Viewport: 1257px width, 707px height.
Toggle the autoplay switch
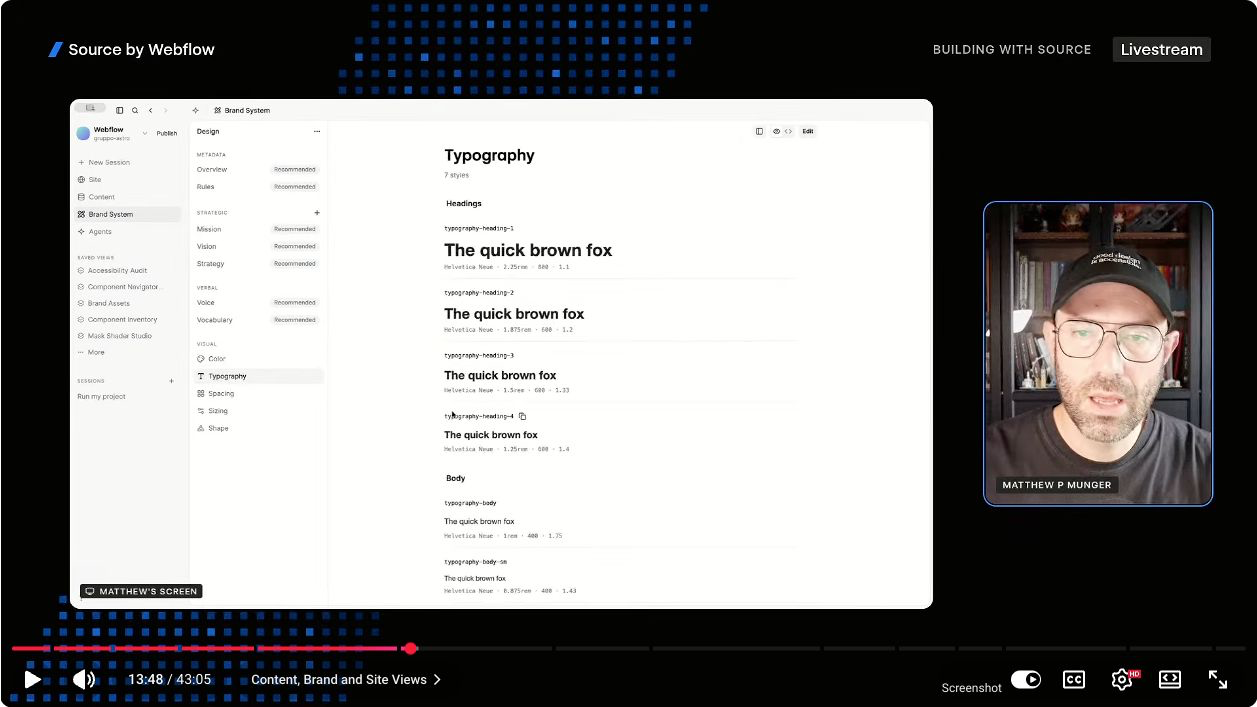click(x=1025, y=680)
